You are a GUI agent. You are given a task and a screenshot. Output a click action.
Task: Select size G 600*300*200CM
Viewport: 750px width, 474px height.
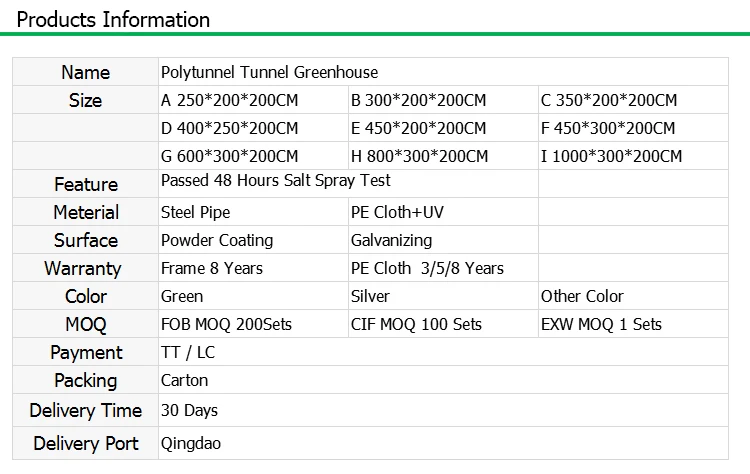[229, 156]
